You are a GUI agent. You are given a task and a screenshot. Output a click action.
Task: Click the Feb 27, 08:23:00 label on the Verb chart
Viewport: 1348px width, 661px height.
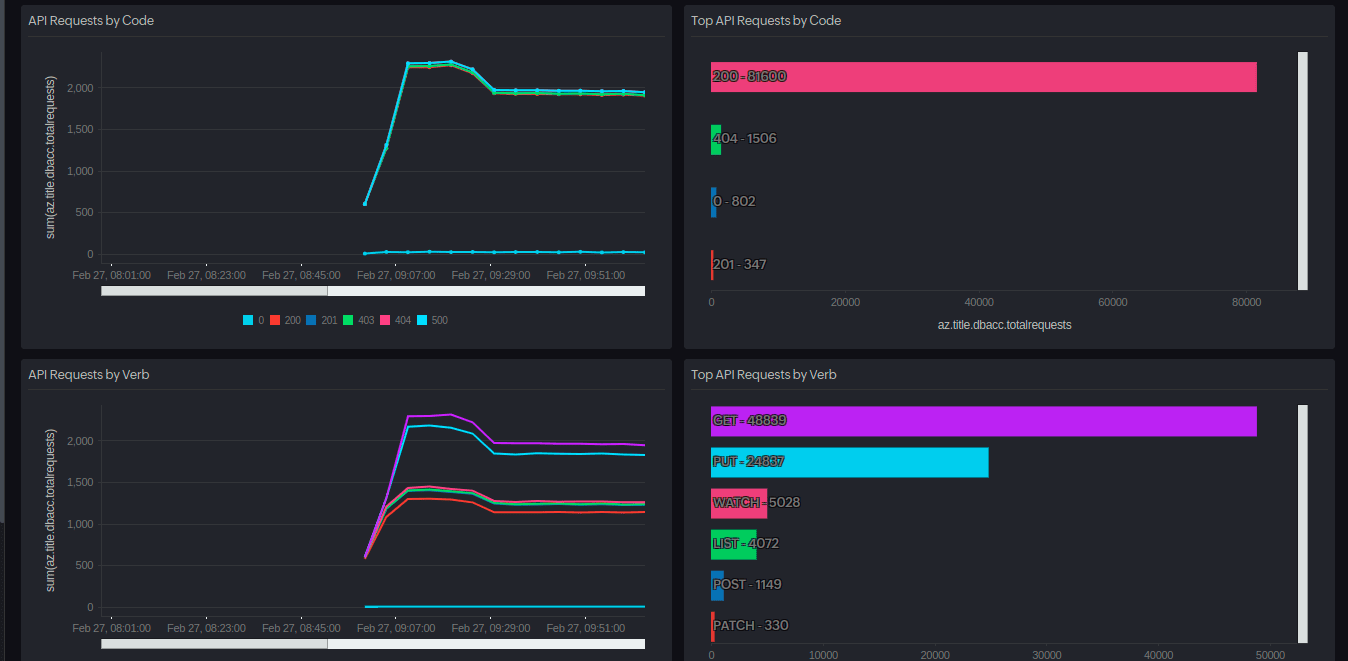point(206,628)
